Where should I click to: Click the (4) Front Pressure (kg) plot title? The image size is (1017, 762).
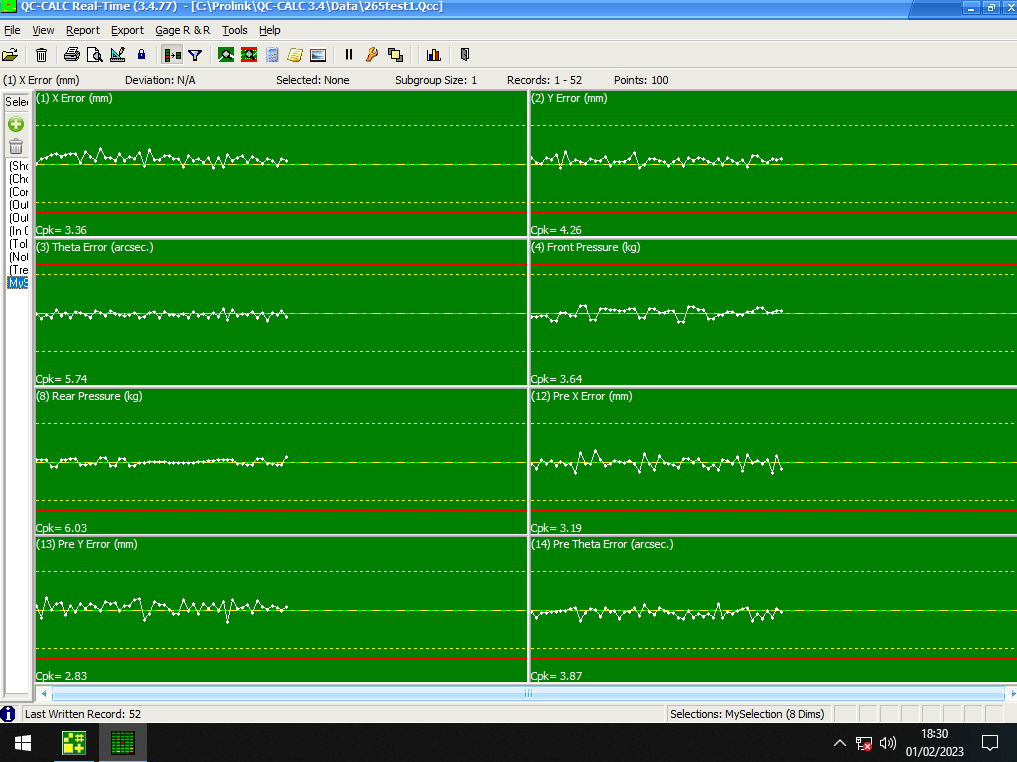tap(586, 247)
